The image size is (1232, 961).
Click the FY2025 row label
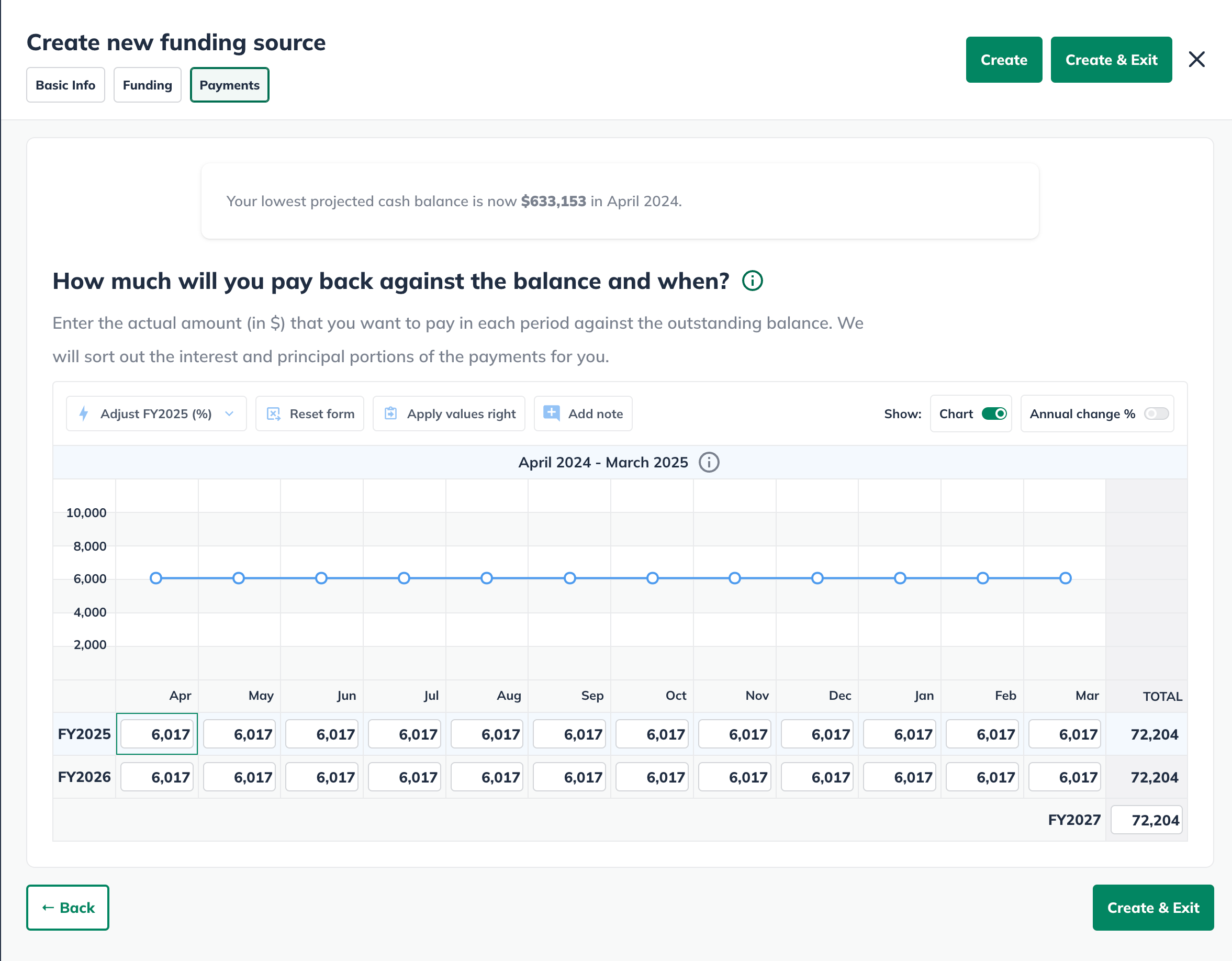pos(84,734)
